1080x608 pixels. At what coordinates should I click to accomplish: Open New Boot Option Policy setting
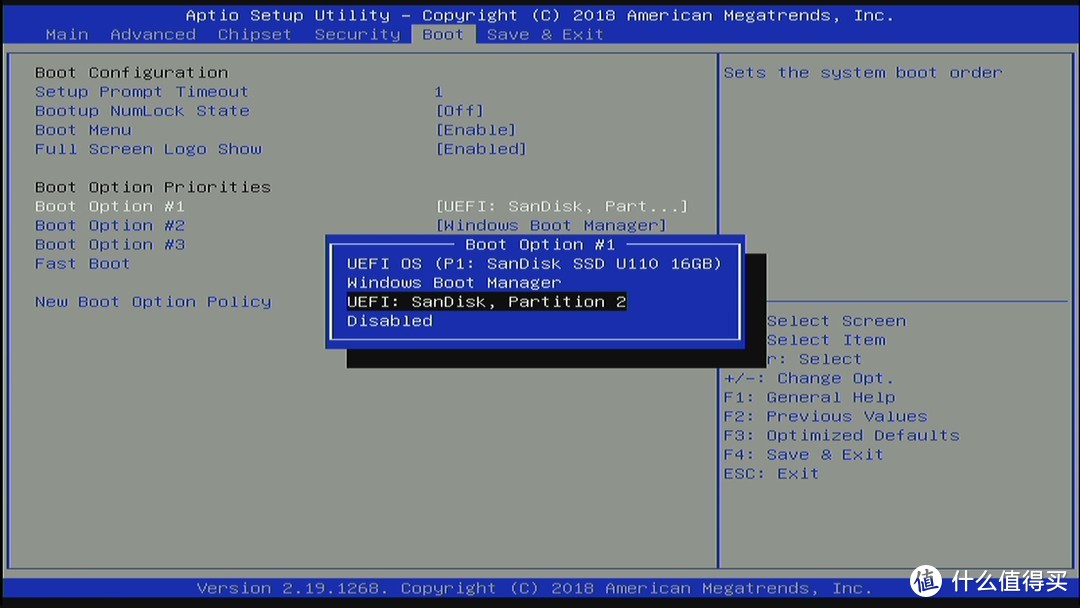pyautogui.click(x=153, y=302)
